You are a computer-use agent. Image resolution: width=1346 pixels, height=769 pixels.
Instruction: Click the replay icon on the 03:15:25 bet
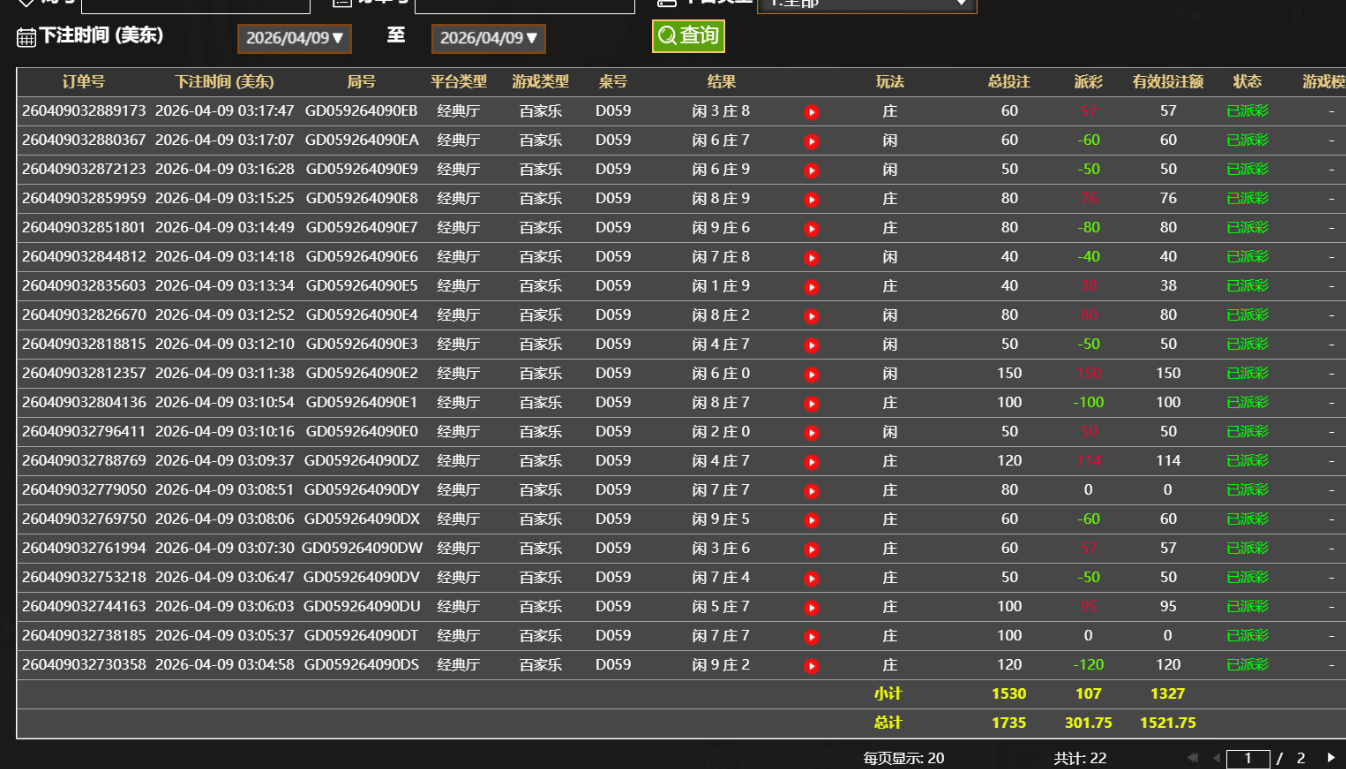[811, 199]
